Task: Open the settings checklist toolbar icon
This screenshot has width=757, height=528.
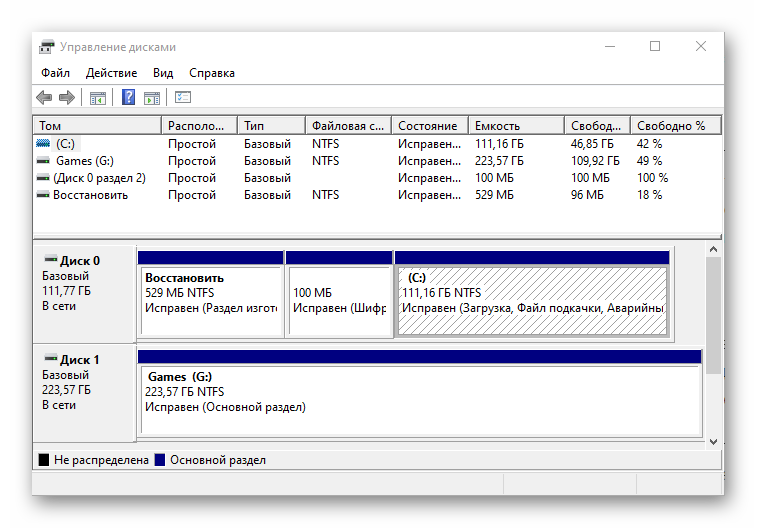Action: [x=183, y=97]
